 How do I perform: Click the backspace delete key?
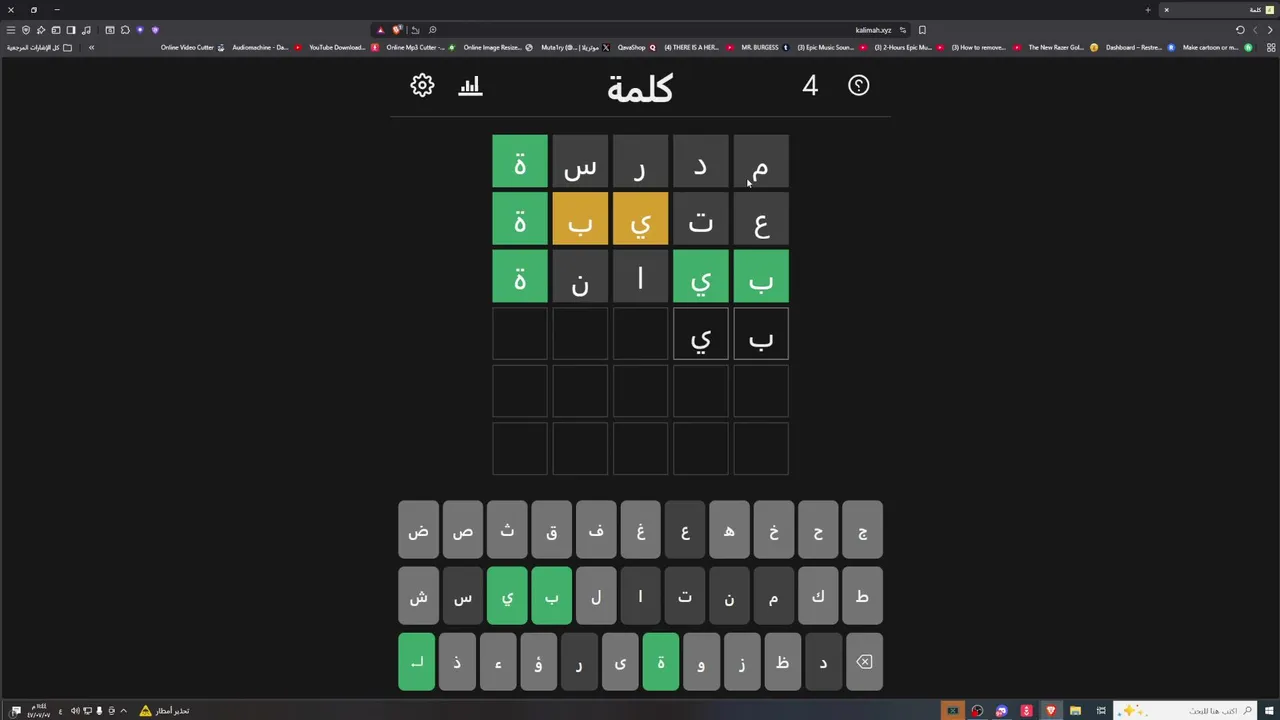tap(864, 662)
